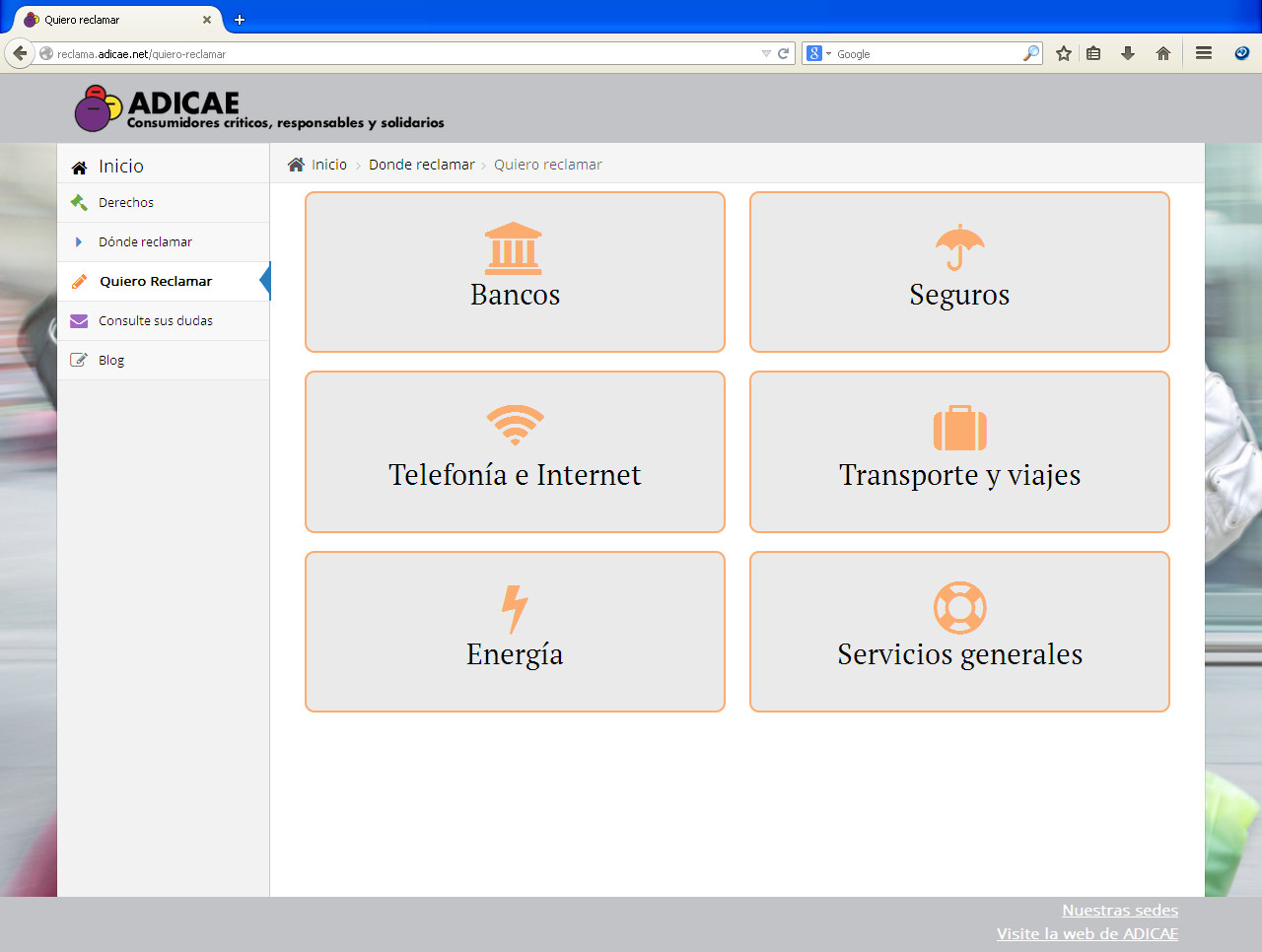Expand Dónde reclamar with its arrow
Image resolution: width=1262 pixels, height=952 pixels.
pos(79,241)
